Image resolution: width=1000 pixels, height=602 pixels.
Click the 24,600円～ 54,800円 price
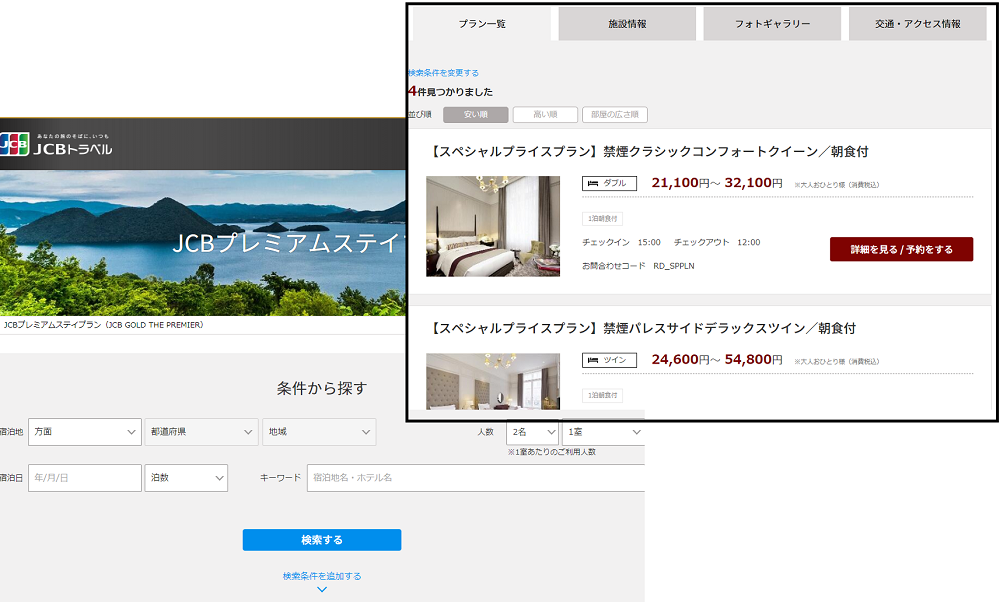[x=717, y=360]
